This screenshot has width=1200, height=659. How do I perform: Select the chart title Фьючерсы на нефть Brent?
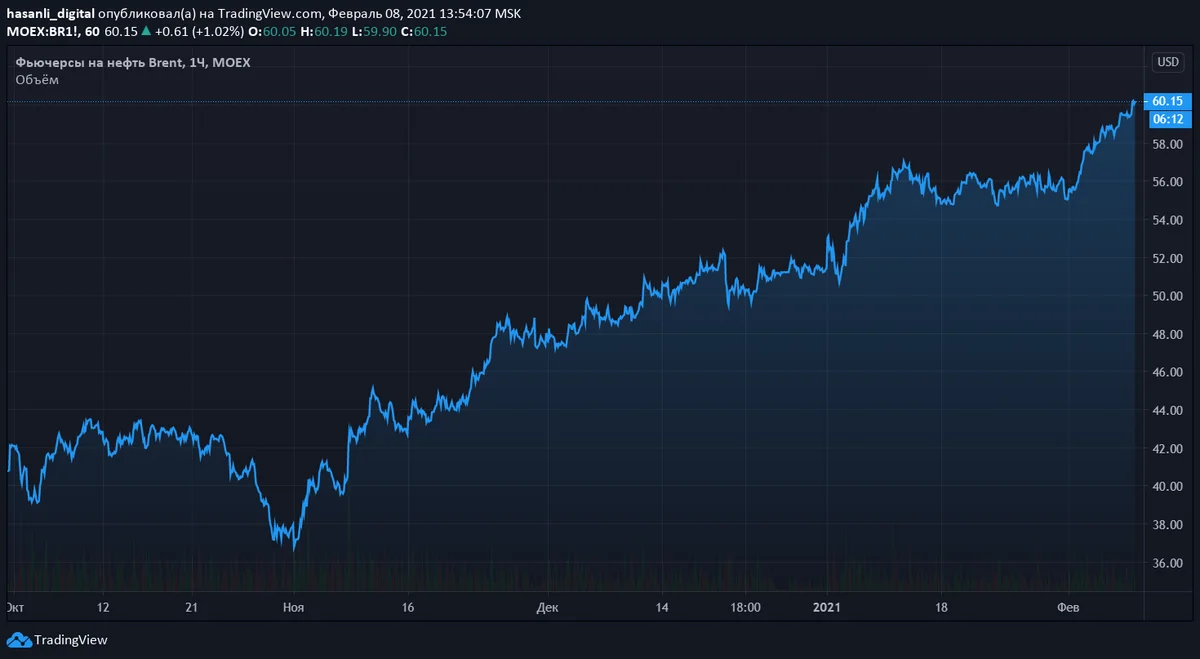tap(99, 63)
